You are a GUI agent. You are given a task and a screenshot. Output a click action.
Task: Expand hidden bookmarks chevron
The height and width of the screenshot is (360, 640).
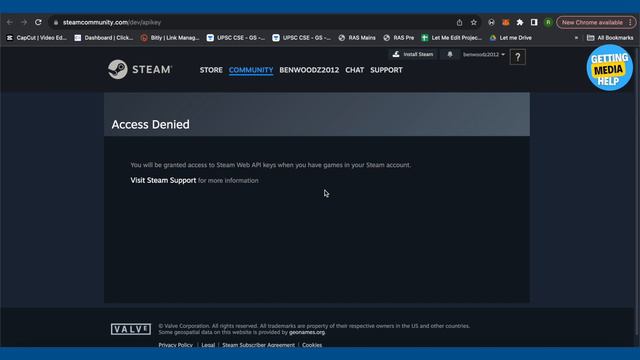point(576,38)
